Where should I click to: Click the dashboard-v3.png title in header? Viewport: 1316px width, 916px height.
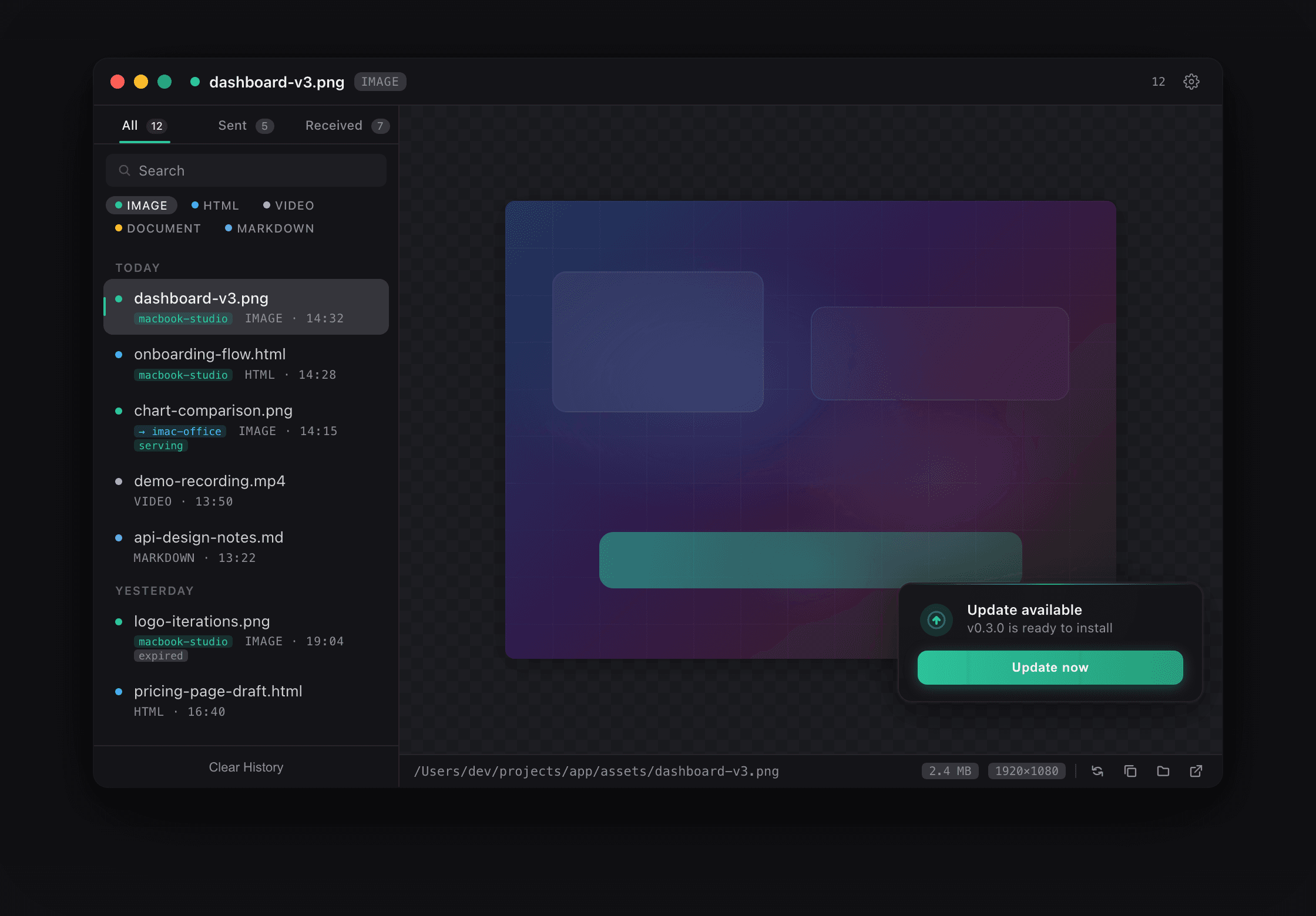click(x=277, y=82)
